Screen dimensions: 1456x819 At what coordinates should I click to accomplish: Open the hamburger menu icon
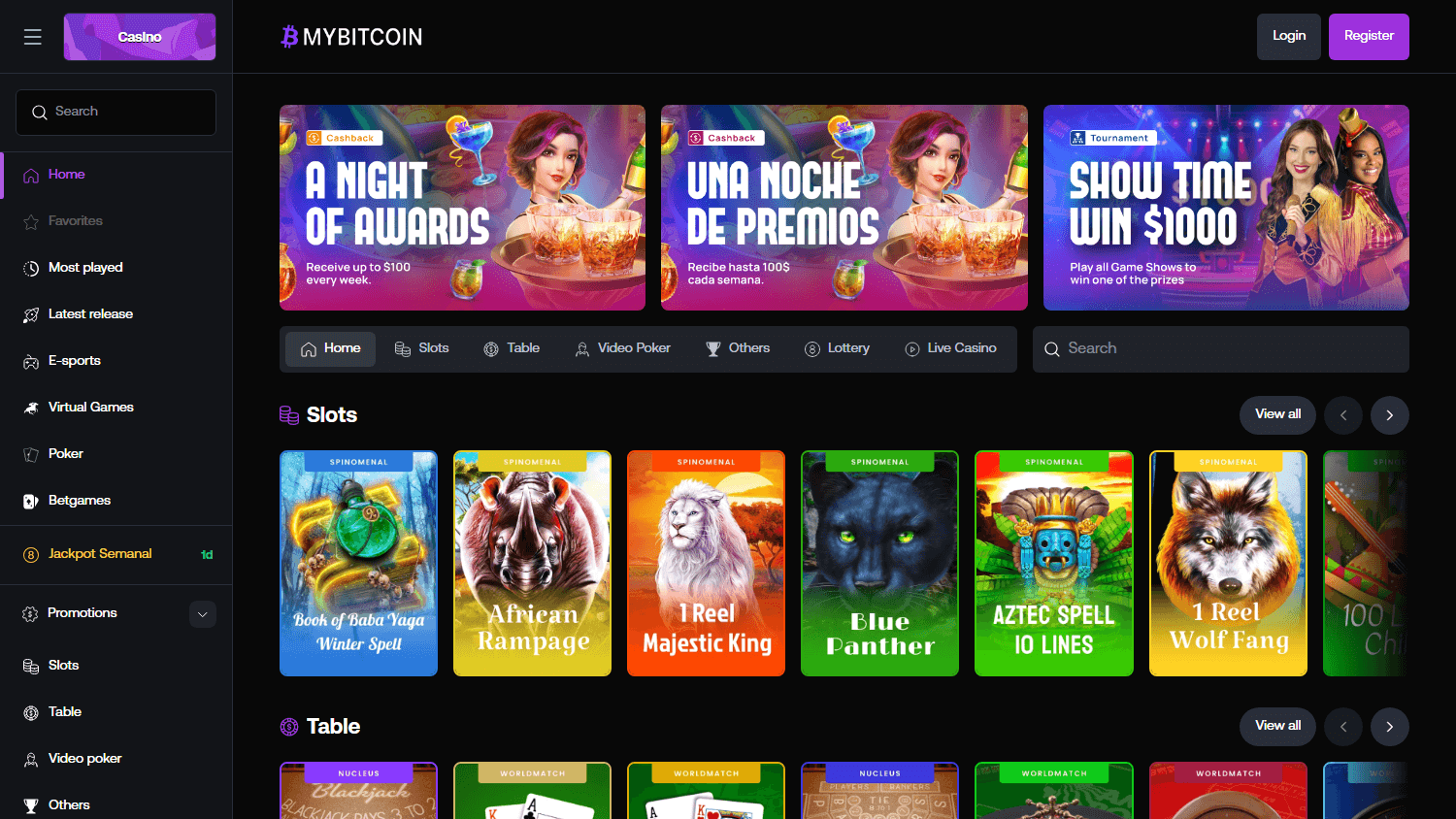pos(32,36)
